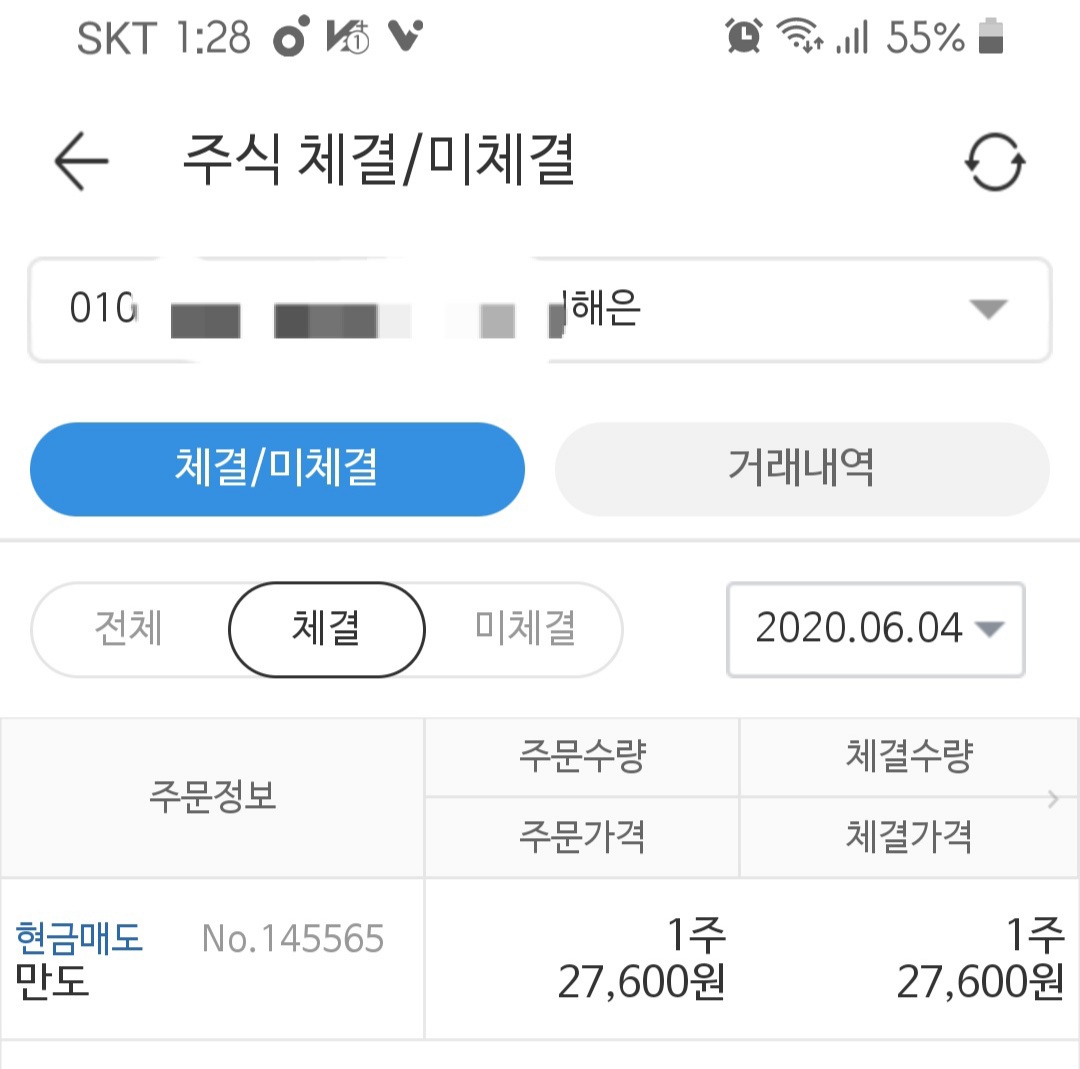This screenshot has width=1080, height=1069.
Task: Open the account selector dropdown arrow
Action: (x=988, y=310)
